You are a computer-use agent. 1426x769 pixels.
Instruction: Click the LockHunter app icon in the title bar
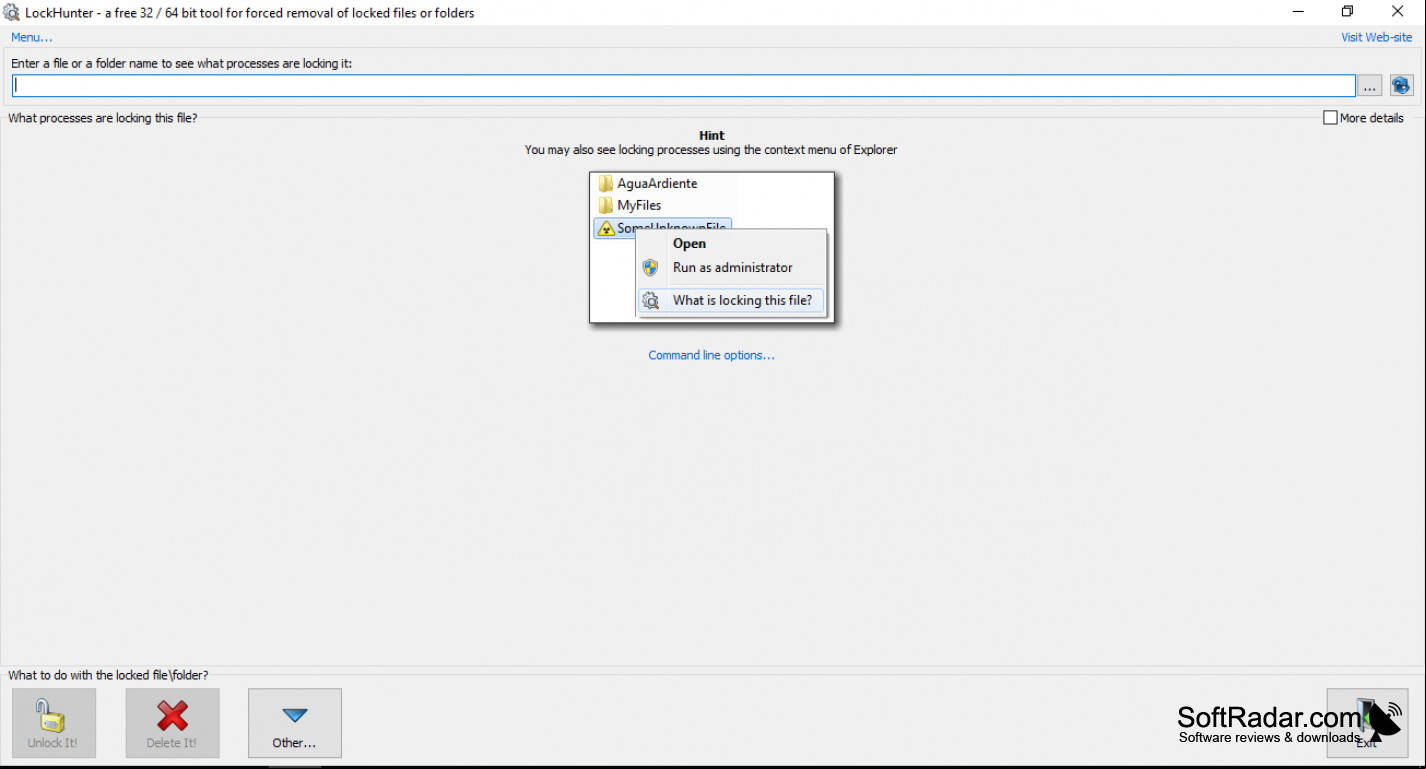point(12,13)
